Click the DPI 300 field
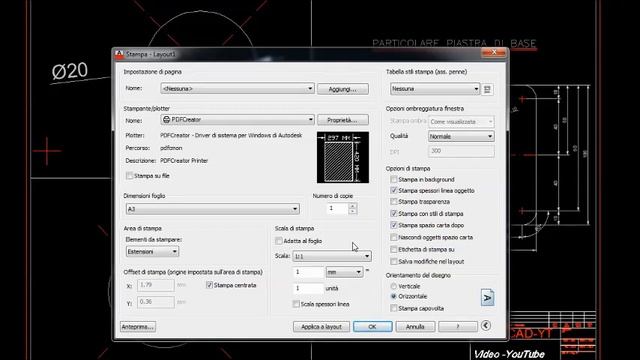The image size is (640, 360). click(x=461, y=151)
